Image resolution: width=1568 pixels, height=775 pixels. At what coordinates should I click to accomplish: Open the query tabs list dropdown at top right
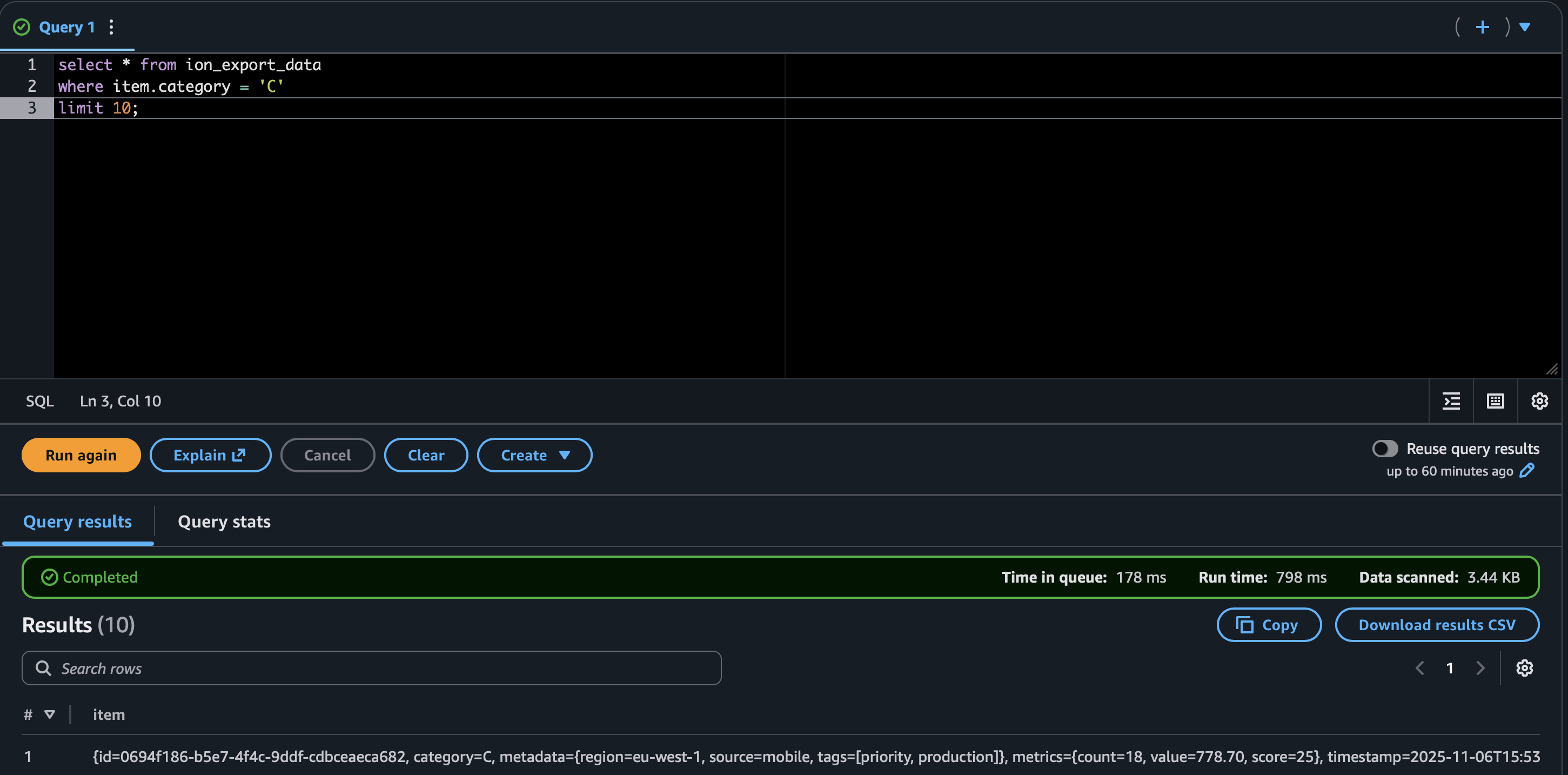pyautogui.click(x=1525, y=27)
